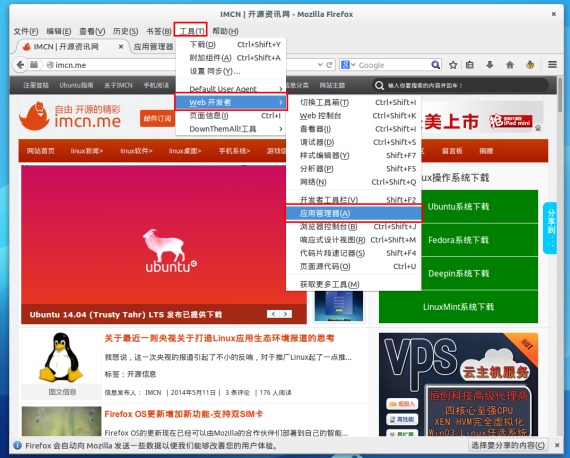Click the back arrow navigation button
This screenshot has height=458, width=570.
point(20,65)
